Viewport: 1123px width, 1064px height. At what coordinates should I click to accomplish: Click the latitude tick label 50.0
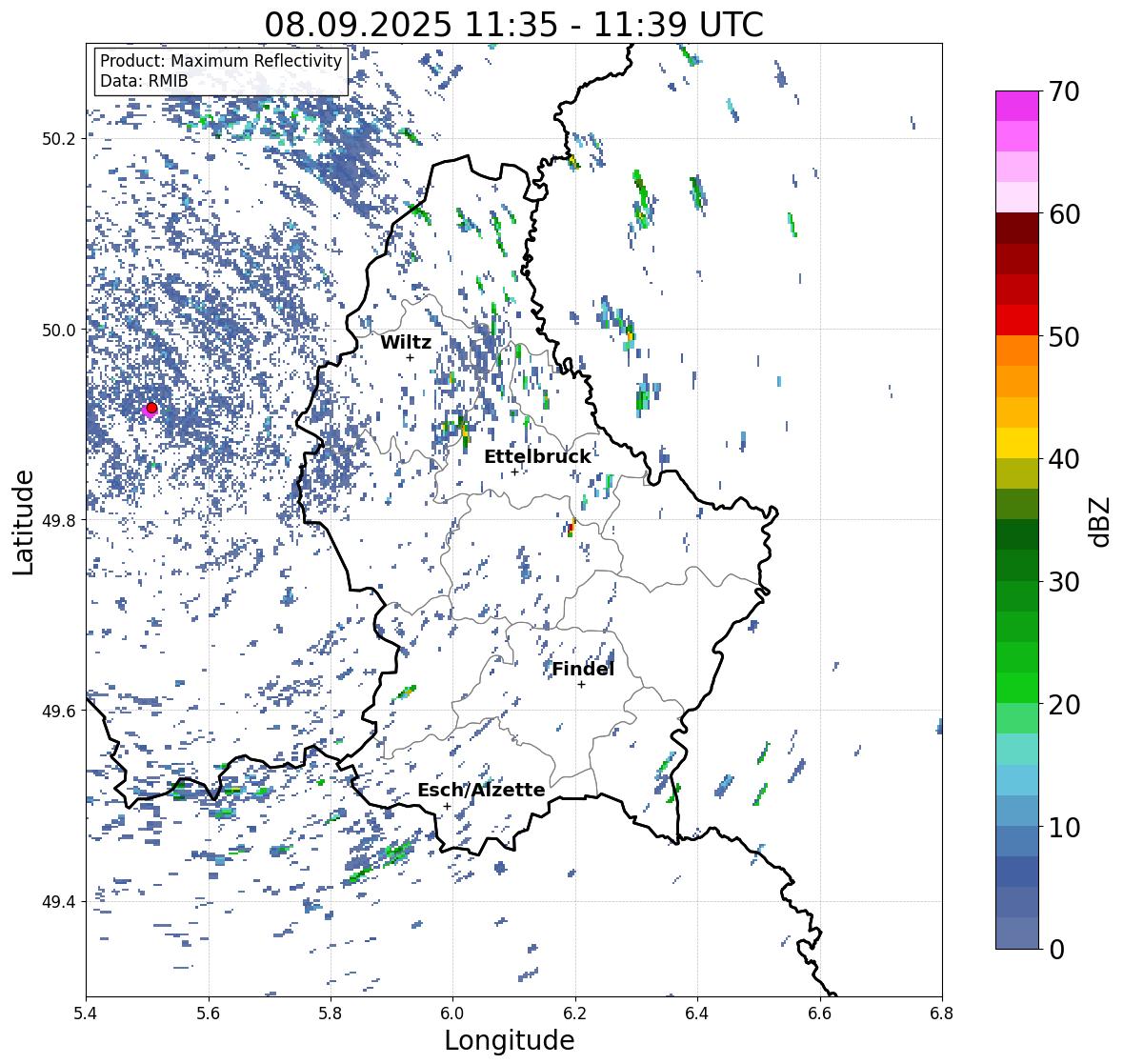[59, 331]
